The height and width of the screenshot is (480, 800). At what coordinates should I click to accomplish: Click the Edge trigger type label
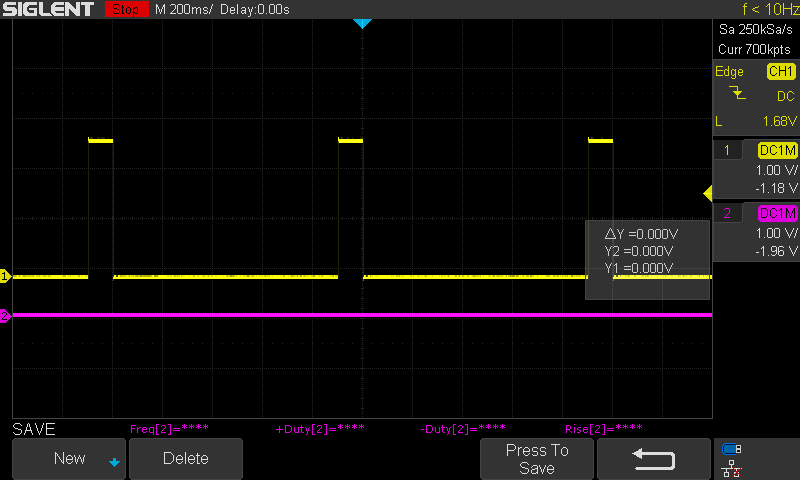tap(729, 72)
